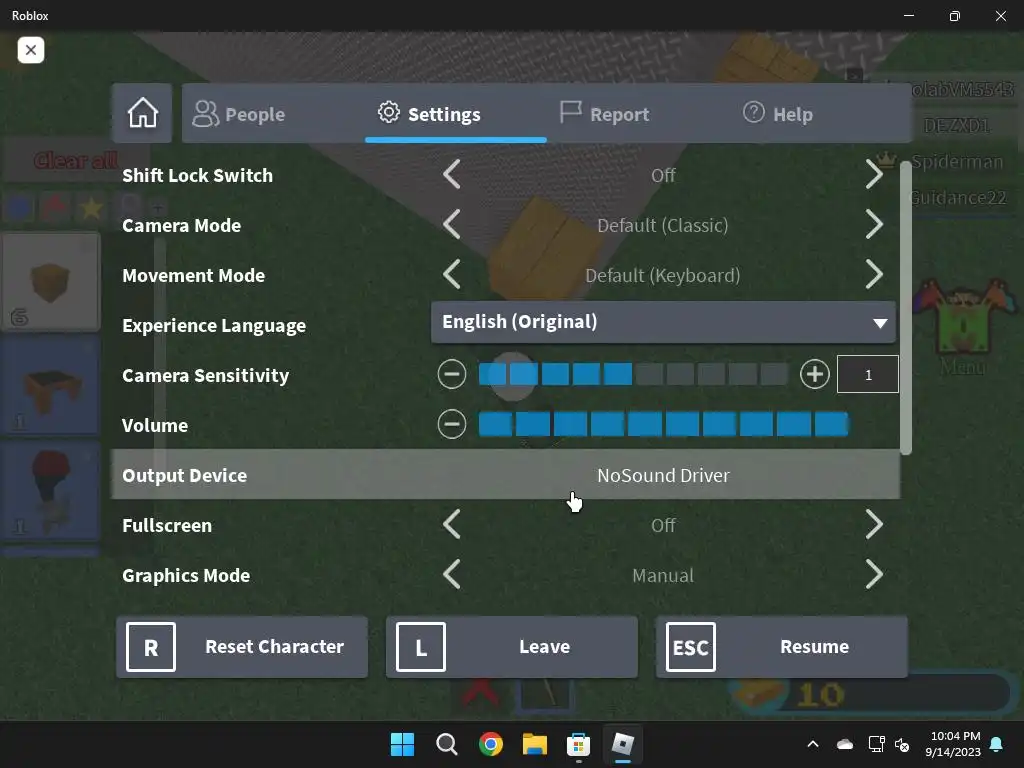Viewport: 1024px width, 768px height.
Task: Launch Google Chrome from taskbar
Action: pyautogui.click(x=490, y=744)
